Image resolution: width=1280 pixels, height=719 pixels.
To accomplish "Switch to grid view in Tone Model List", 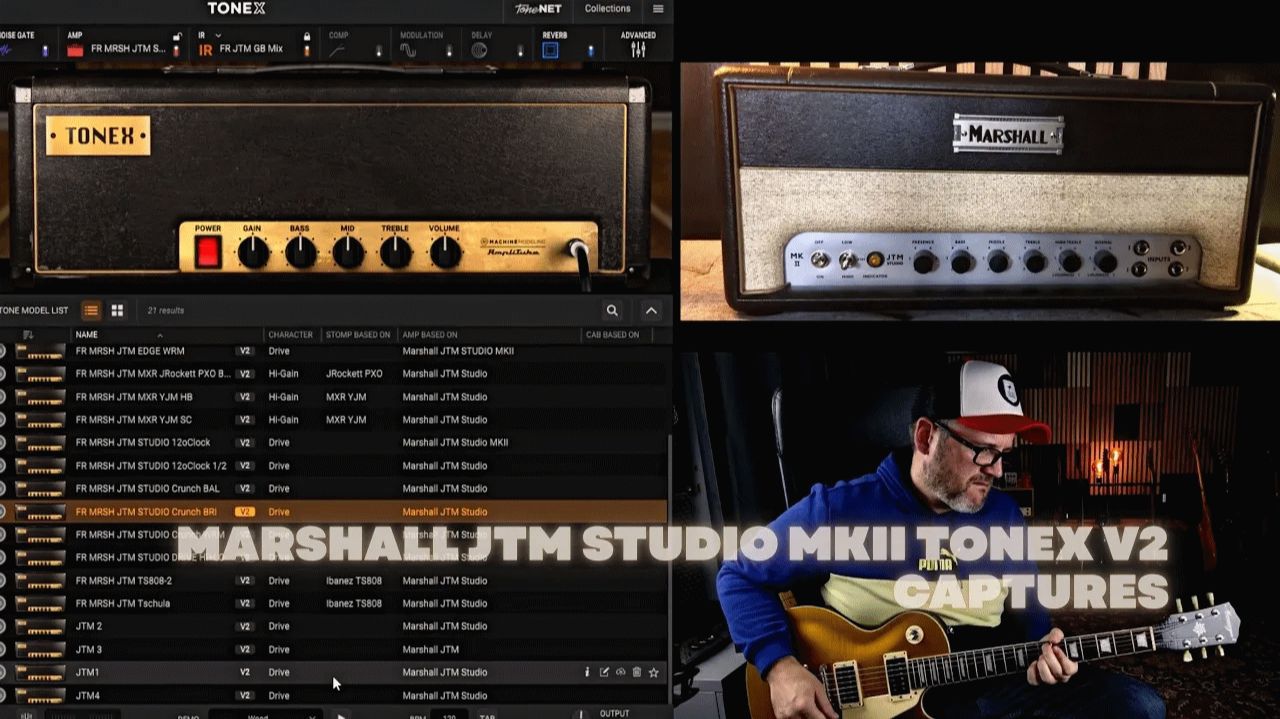I will coord(117,310).
